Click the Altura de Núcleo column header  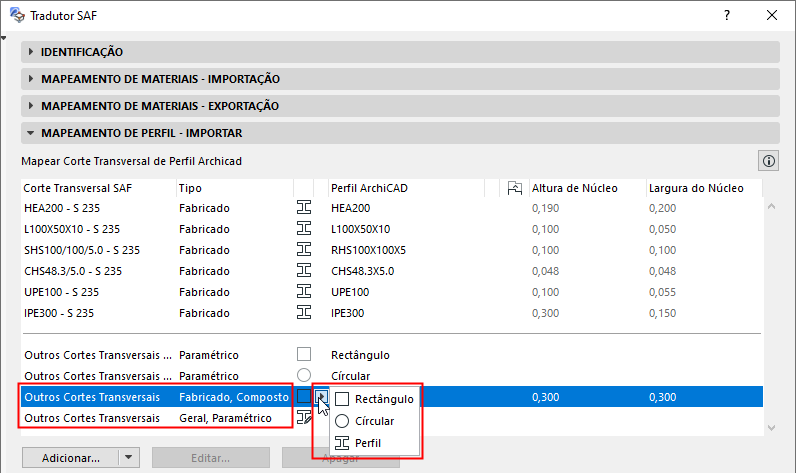click(x=587, y=188)
